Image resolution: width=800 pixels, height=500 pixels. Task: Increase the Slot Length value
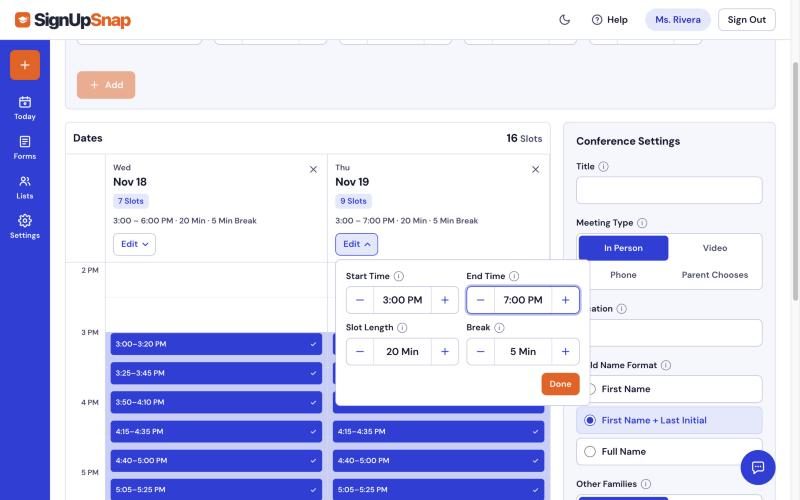[445, 352]
